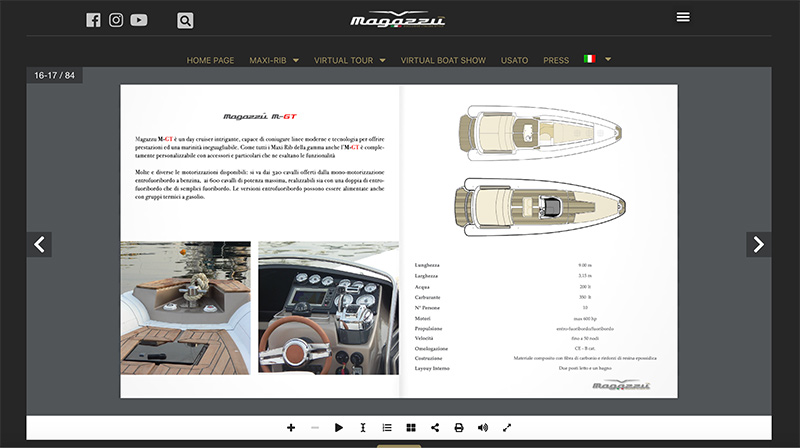Viewport: 800px width, 448px height.
Task: Click the search magnifier icon
Action: tap(185, 20)
